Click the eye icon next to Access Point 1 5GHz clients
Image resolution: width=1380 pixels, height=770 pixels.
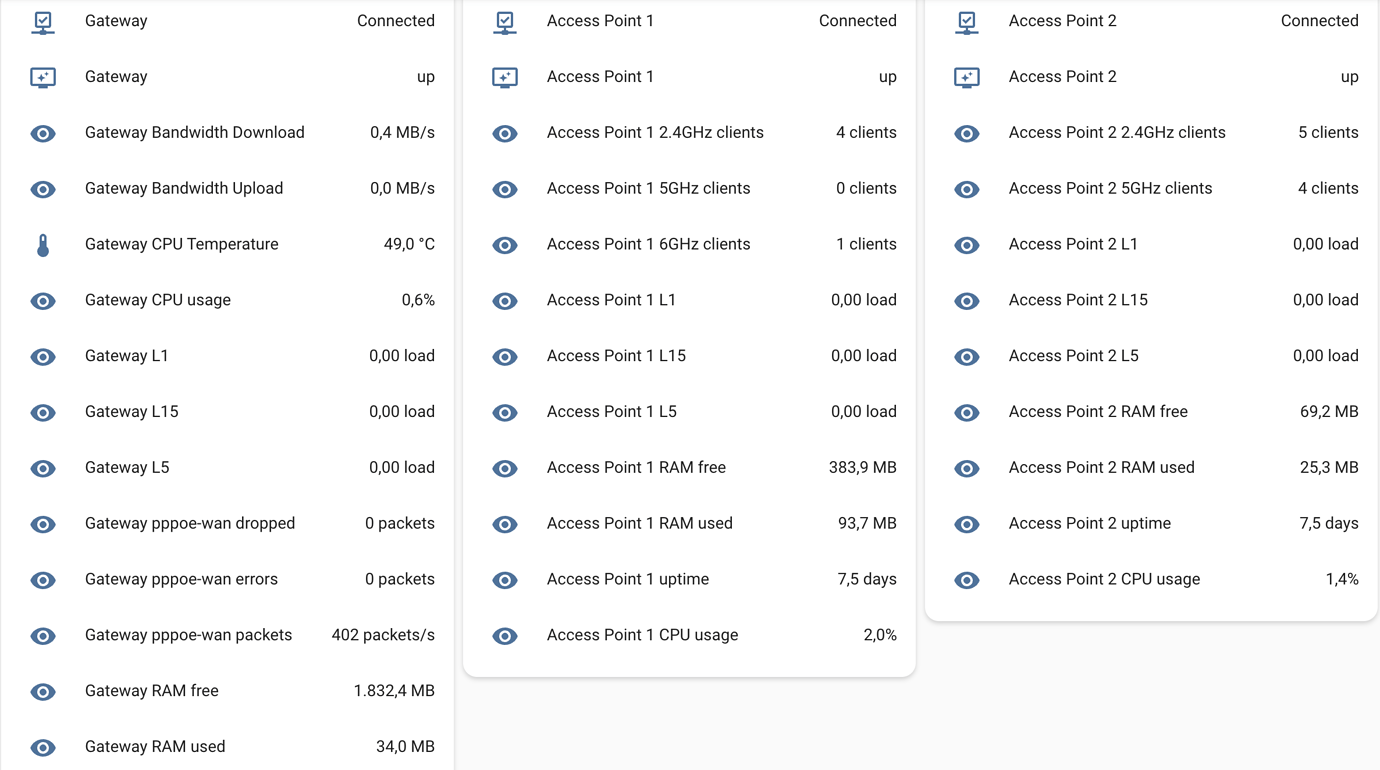coord(506,189)
